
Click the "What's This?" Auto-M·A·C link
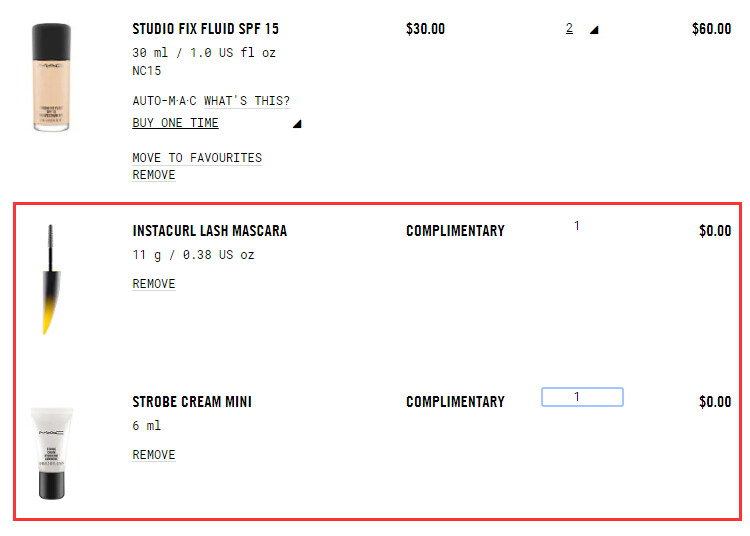(x=247, y=101)
